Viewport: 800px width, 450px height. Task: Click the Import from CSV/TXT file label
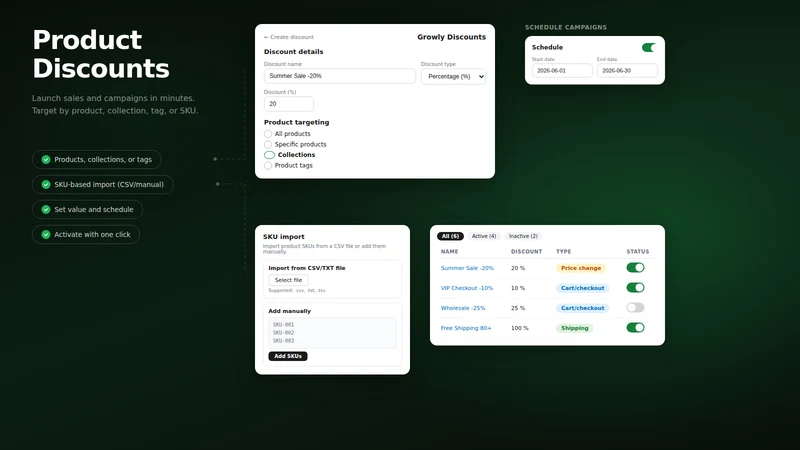click(307, 268)
